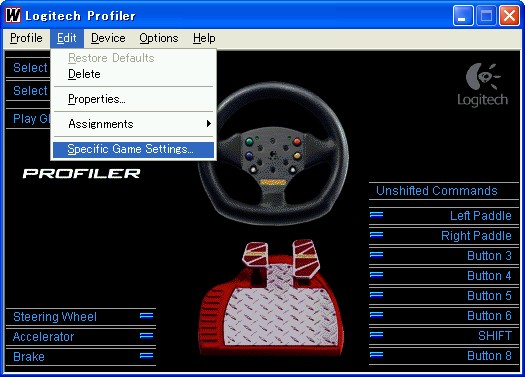
Task: Expand the Assignments submenu arrow
Action: tap(209, 124)
